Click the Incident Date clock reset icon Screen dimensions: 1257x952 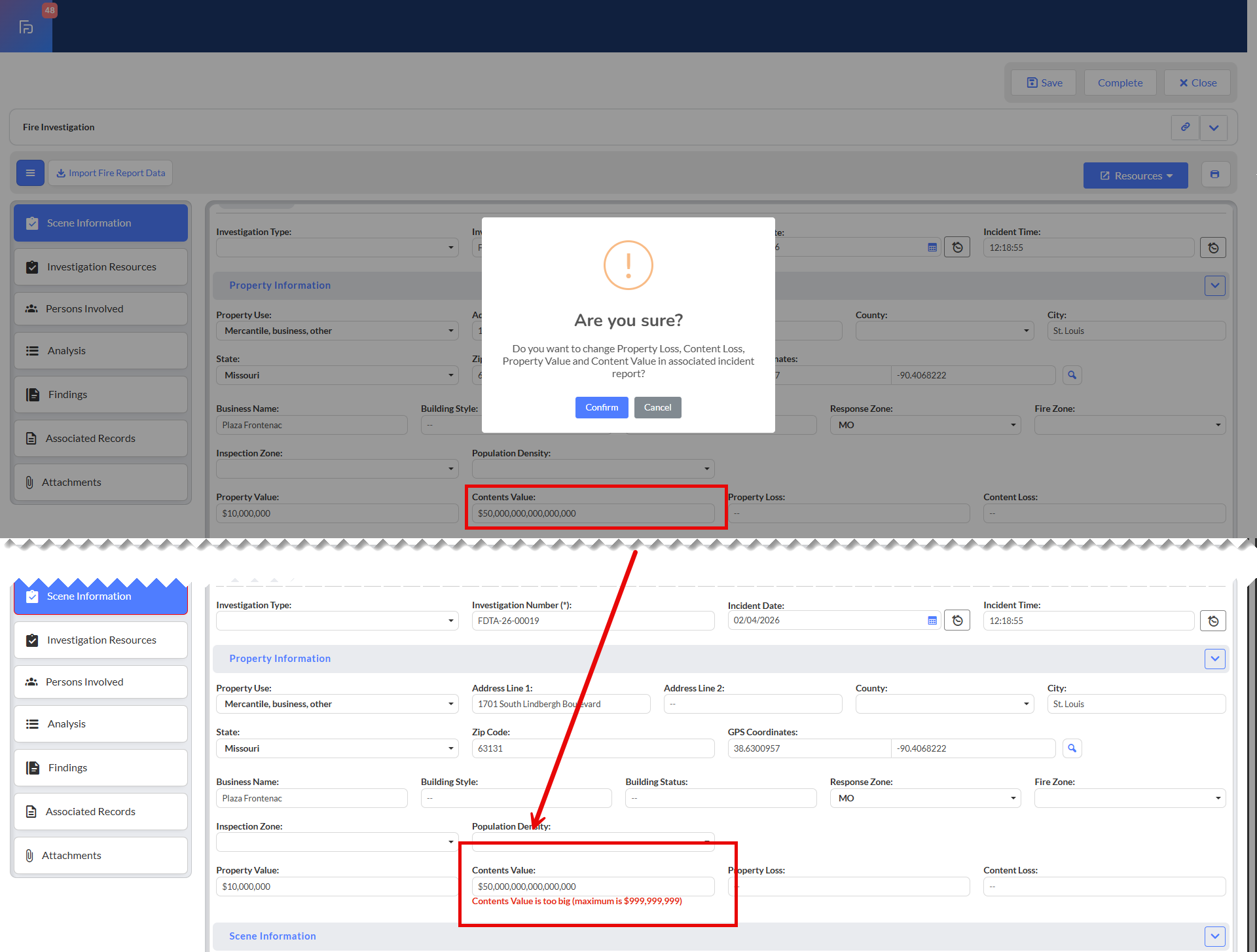tap(957, 620)
